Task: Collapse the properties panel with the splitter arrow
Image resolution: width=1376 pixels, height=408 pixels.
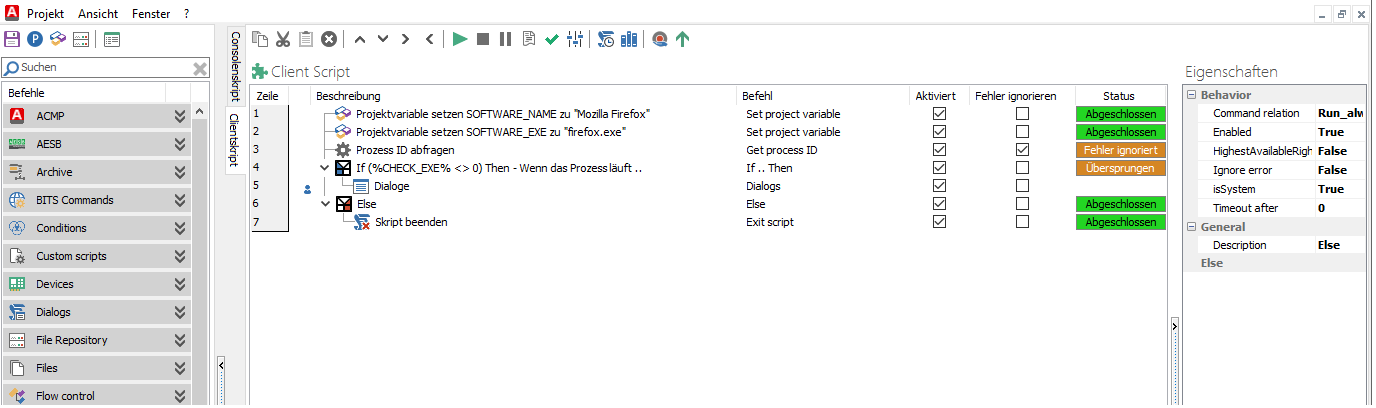Action: [x=1174, y=324]
